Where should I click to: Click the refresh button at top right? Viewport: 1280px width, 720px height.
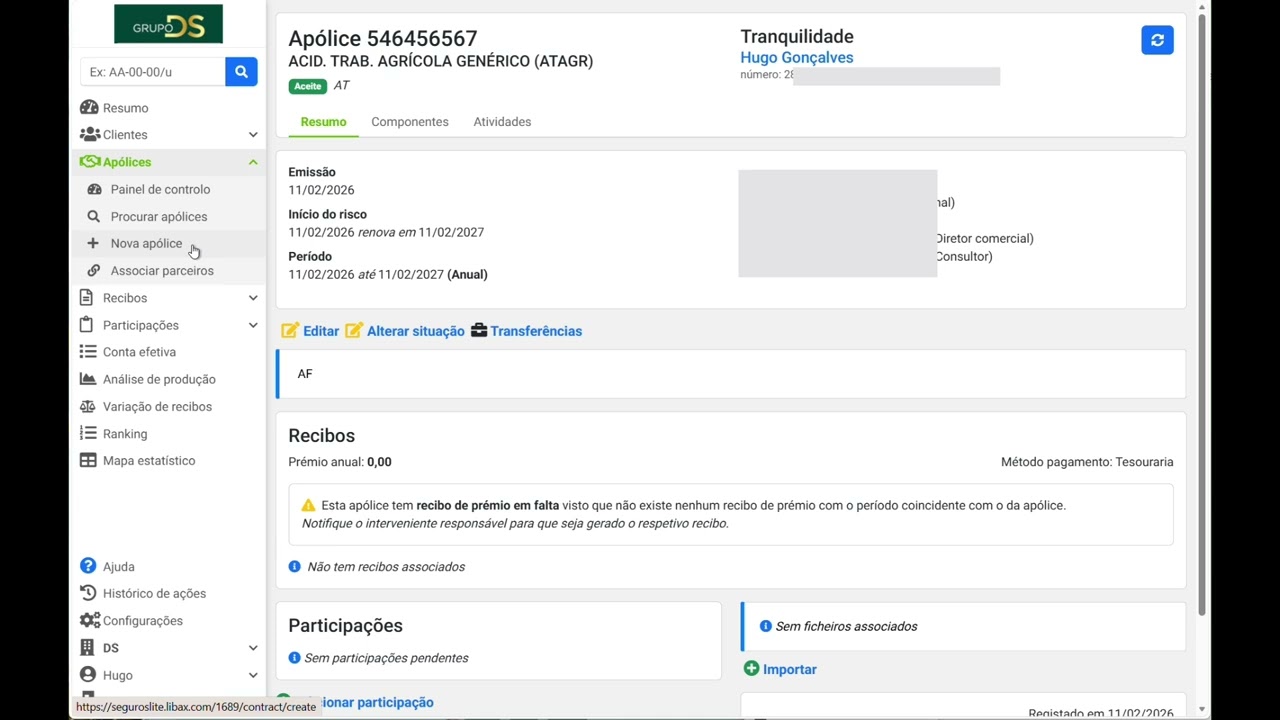tap(1157, 40)
